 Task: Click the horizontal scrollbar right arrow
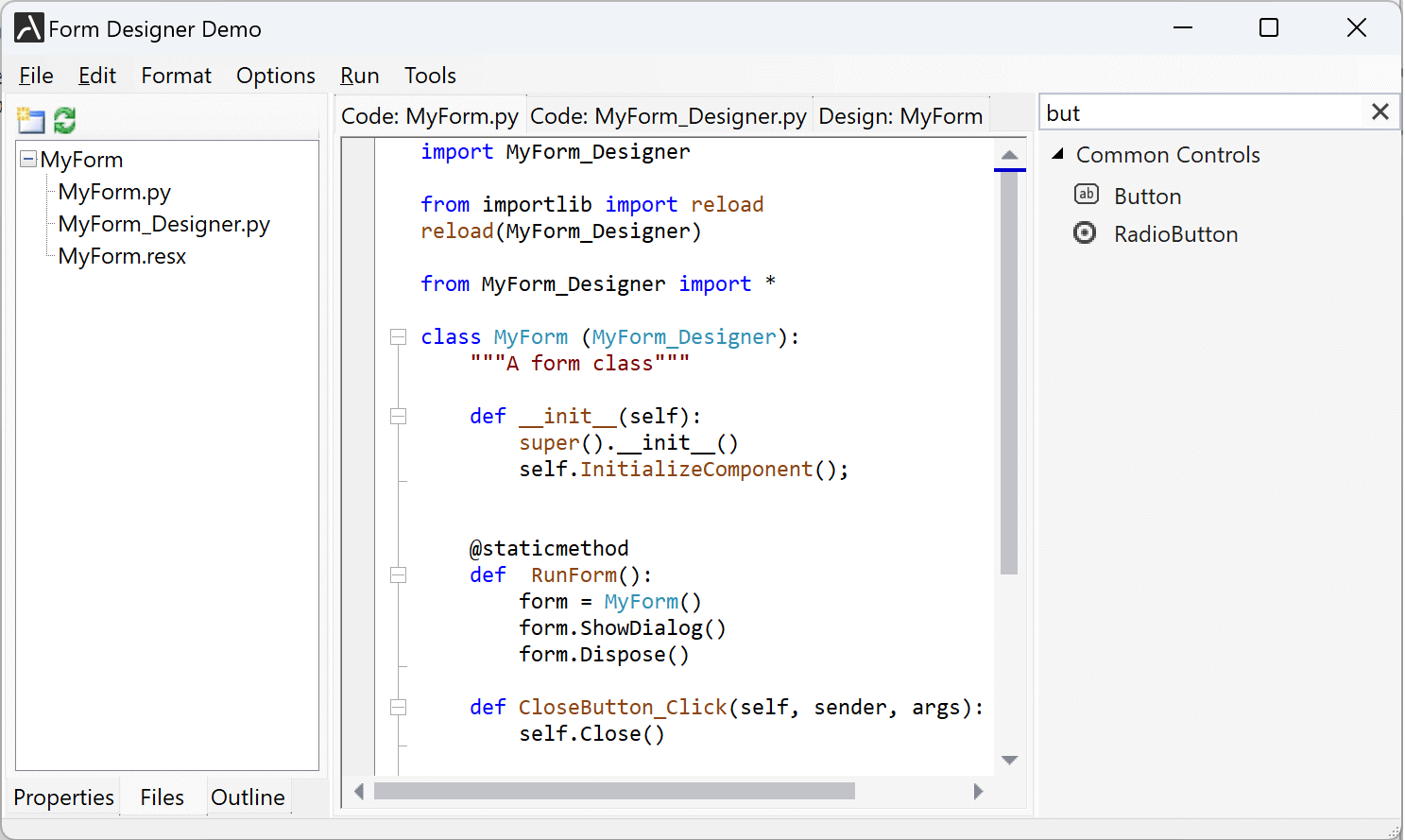click(978, 791)
